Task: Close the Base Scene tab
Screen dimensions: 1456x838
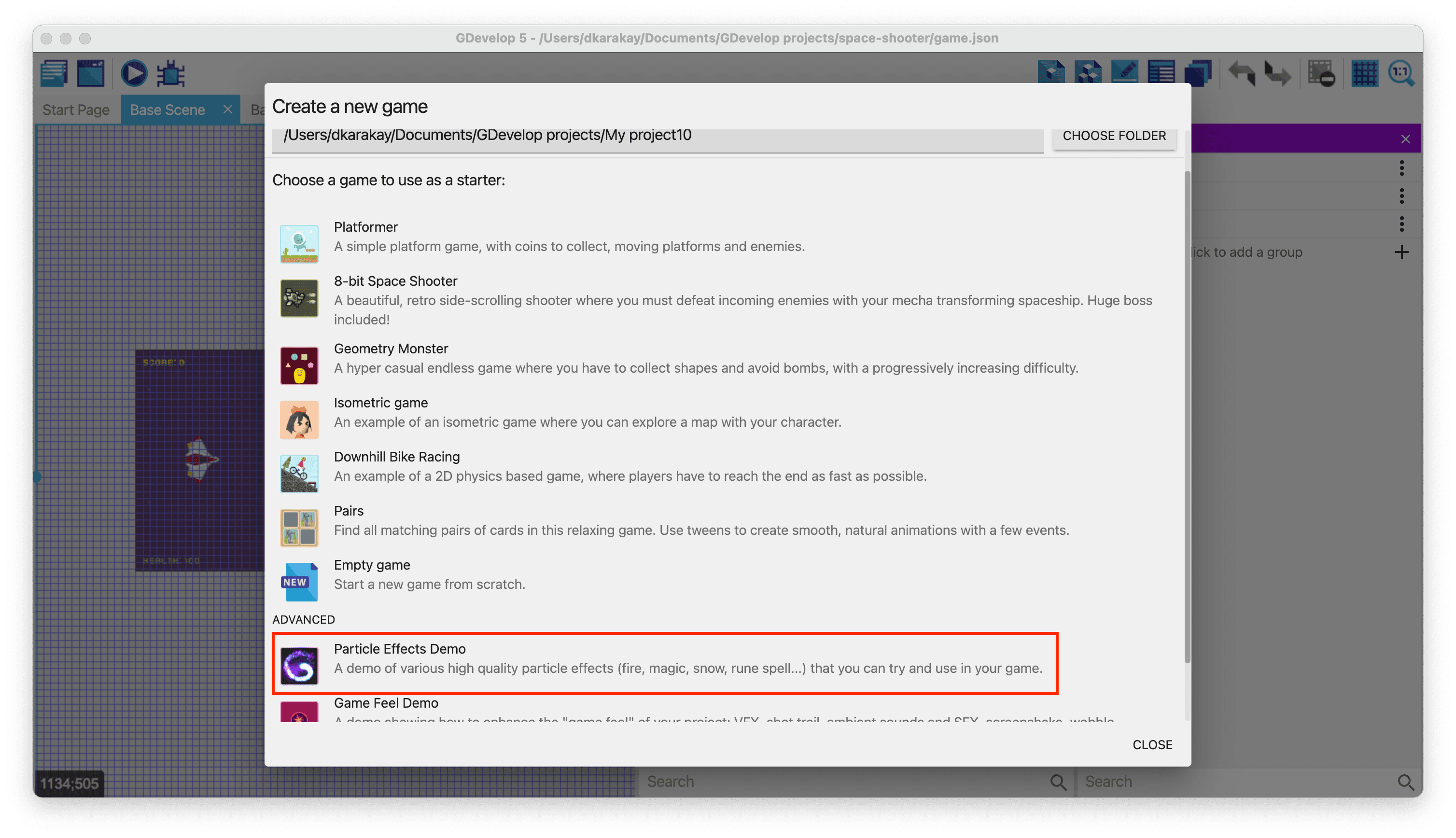Action: (228, 110)
